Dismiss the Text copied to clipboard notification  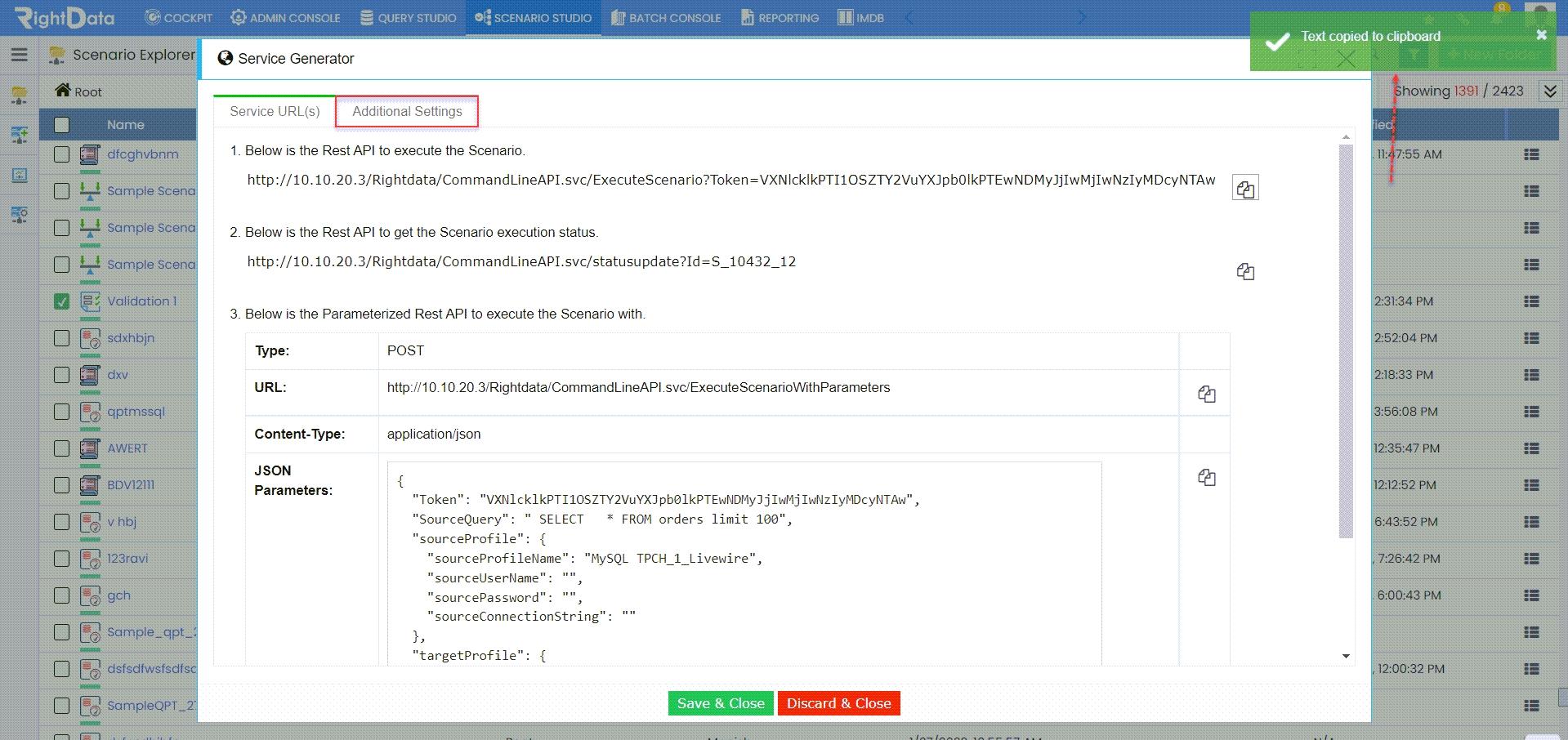point(1541,34)
